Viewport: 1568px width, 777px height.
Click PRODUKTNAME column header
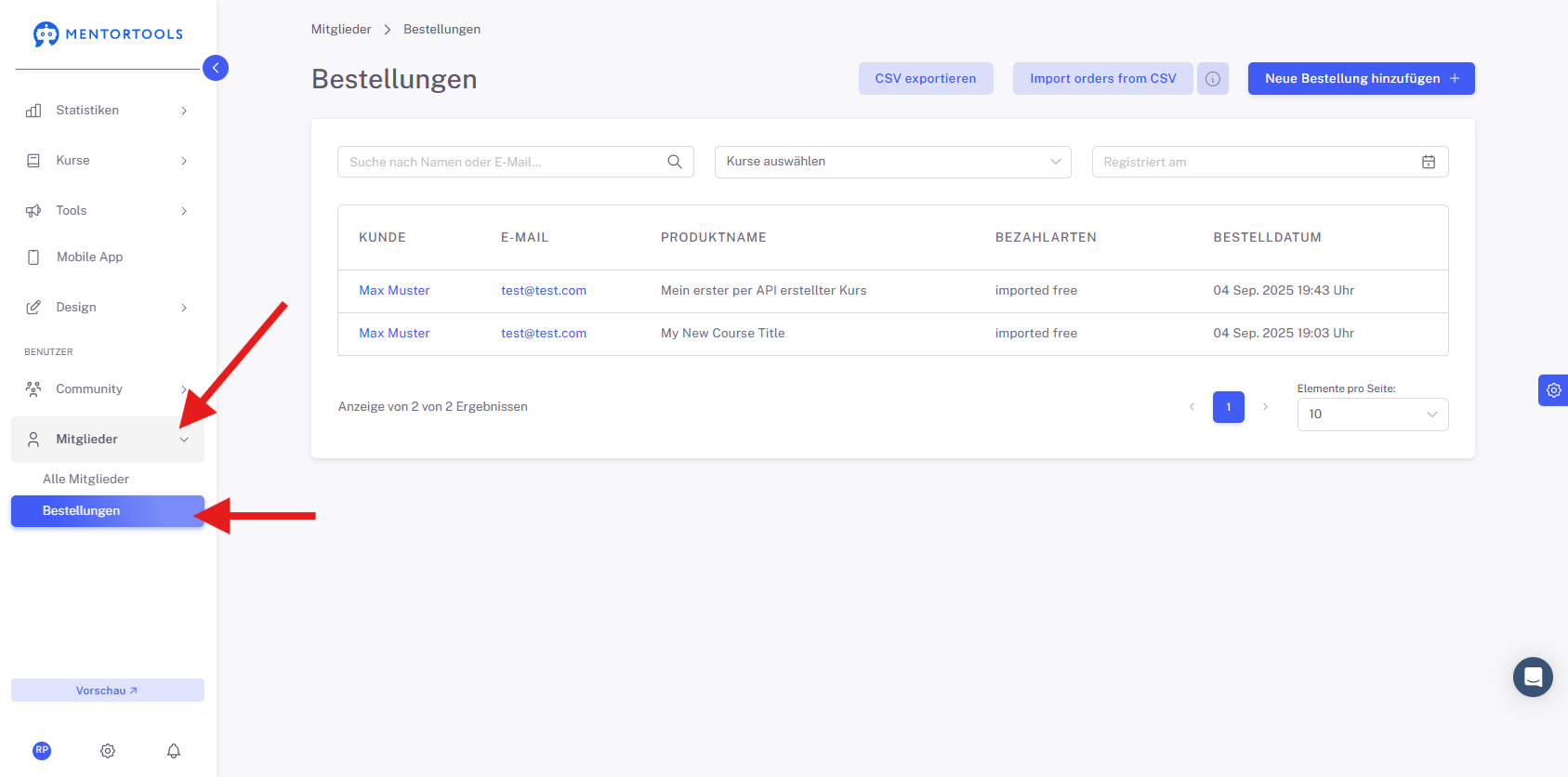pos(714,238)
